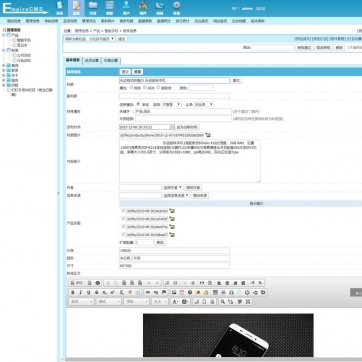
Task: Open the template (模板) header icon
Action: pos(110,8)
